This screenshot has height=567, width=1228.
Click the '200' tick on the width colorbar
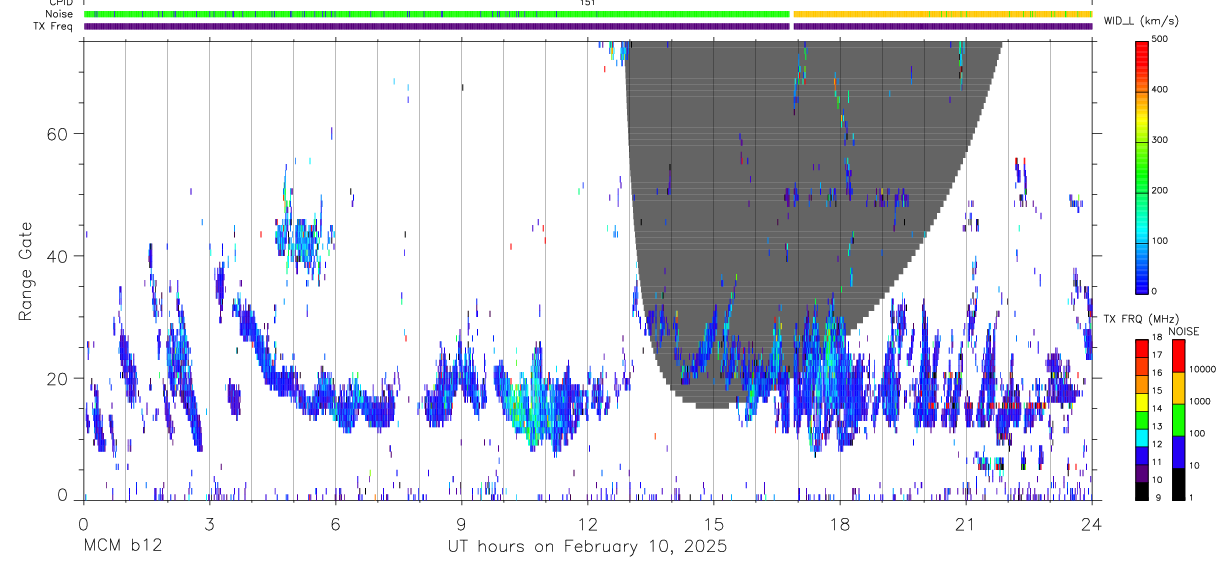[x=1162, y=190]
